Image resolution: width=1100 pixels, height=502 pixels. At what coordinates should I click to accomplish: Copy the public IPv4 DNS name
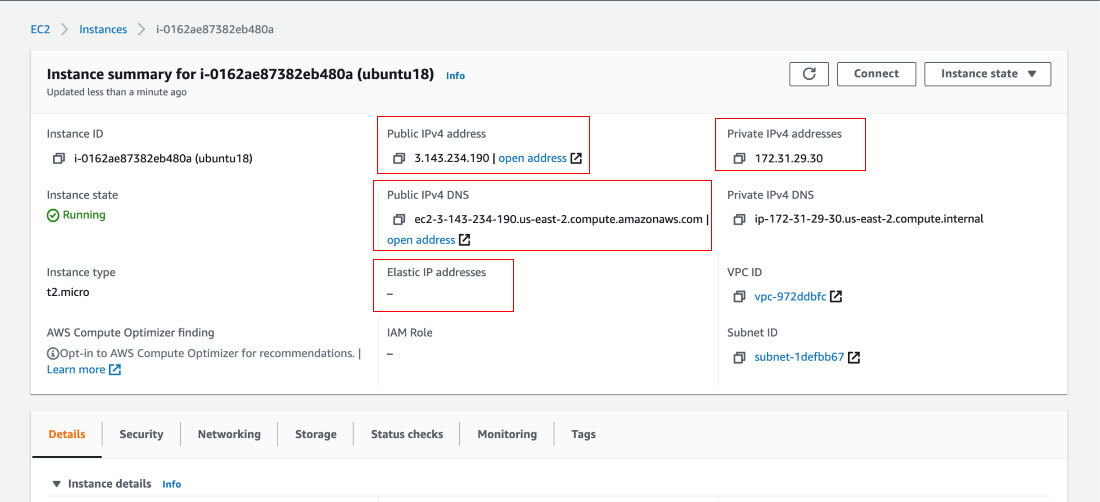click(399, 219)
